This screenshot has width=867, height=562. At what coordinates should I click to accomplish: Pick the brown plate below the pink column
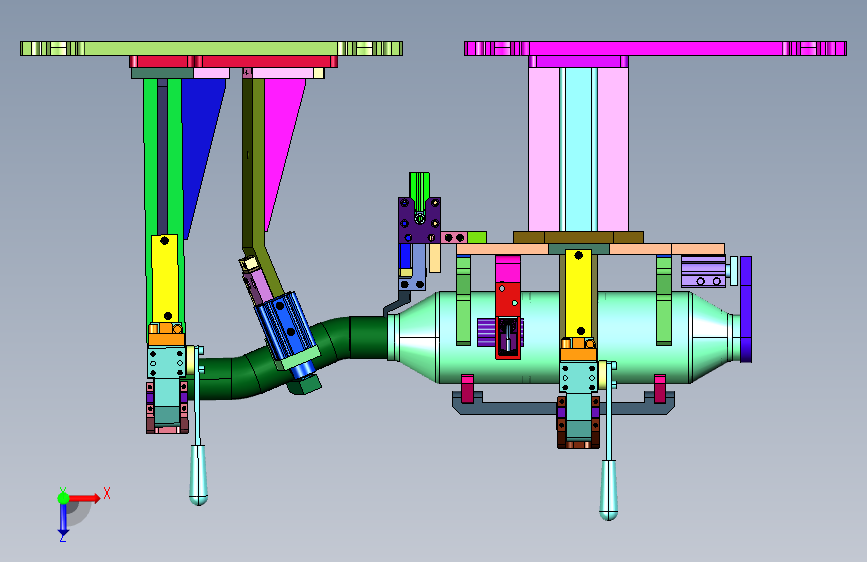578,237
